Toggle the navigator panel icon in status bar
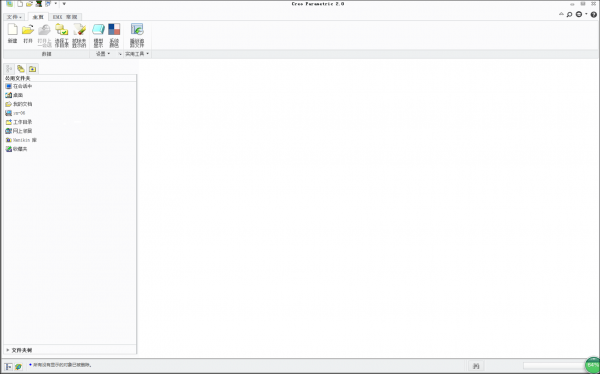 [8, 366]
